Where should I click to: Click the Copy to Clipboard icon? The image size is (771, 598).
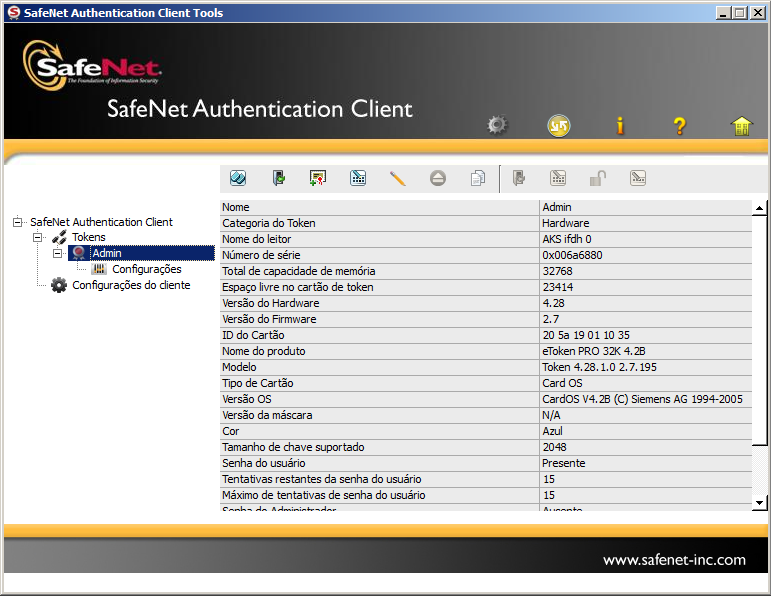[x=477, y=178]
